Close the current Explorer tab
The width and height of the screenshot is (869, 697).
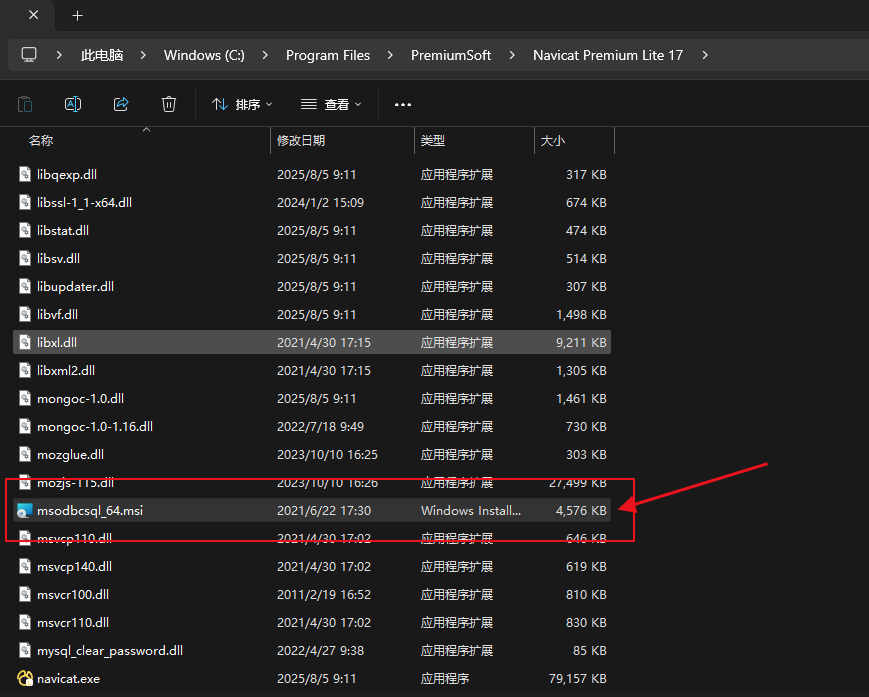pyautogui.click(x=34, y=16)
